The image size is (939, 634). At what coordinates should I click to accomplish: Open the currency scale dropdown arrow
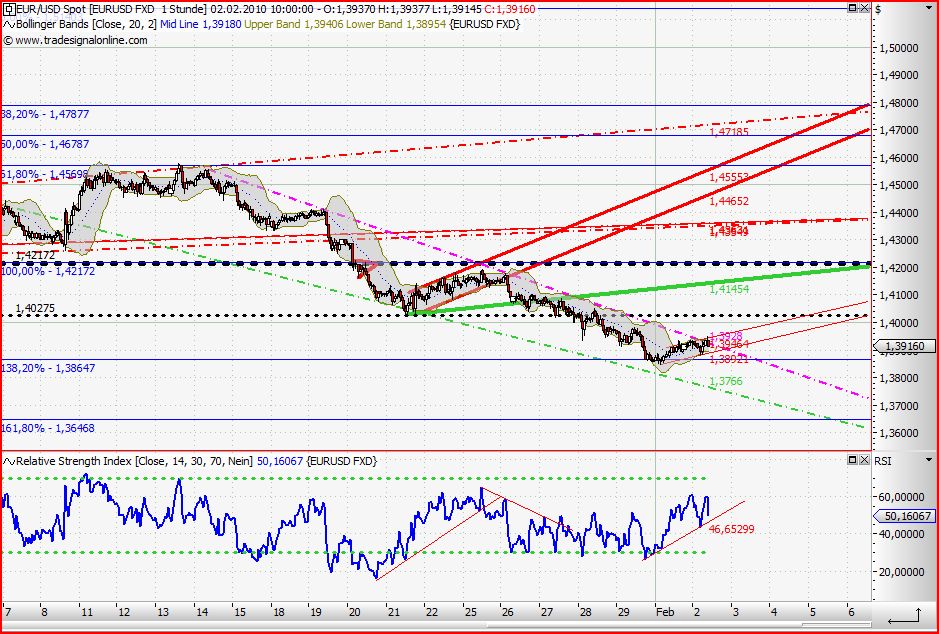coord(929,8)
